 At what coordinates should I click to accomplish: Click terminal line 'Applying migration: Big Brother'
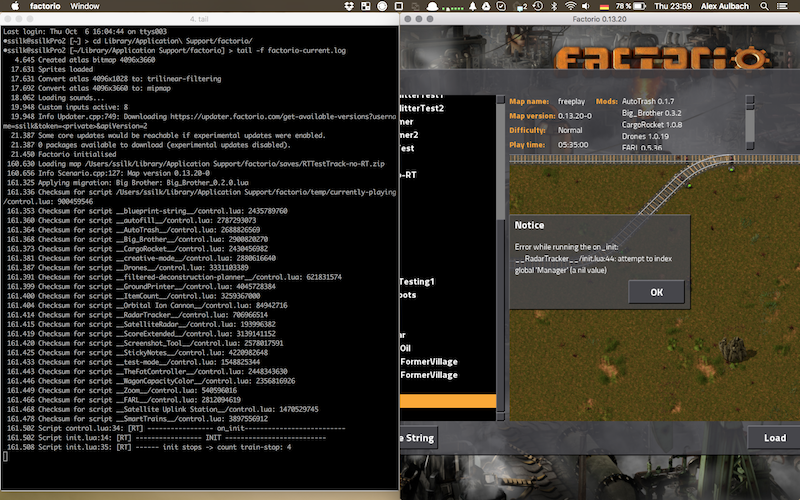128,183
